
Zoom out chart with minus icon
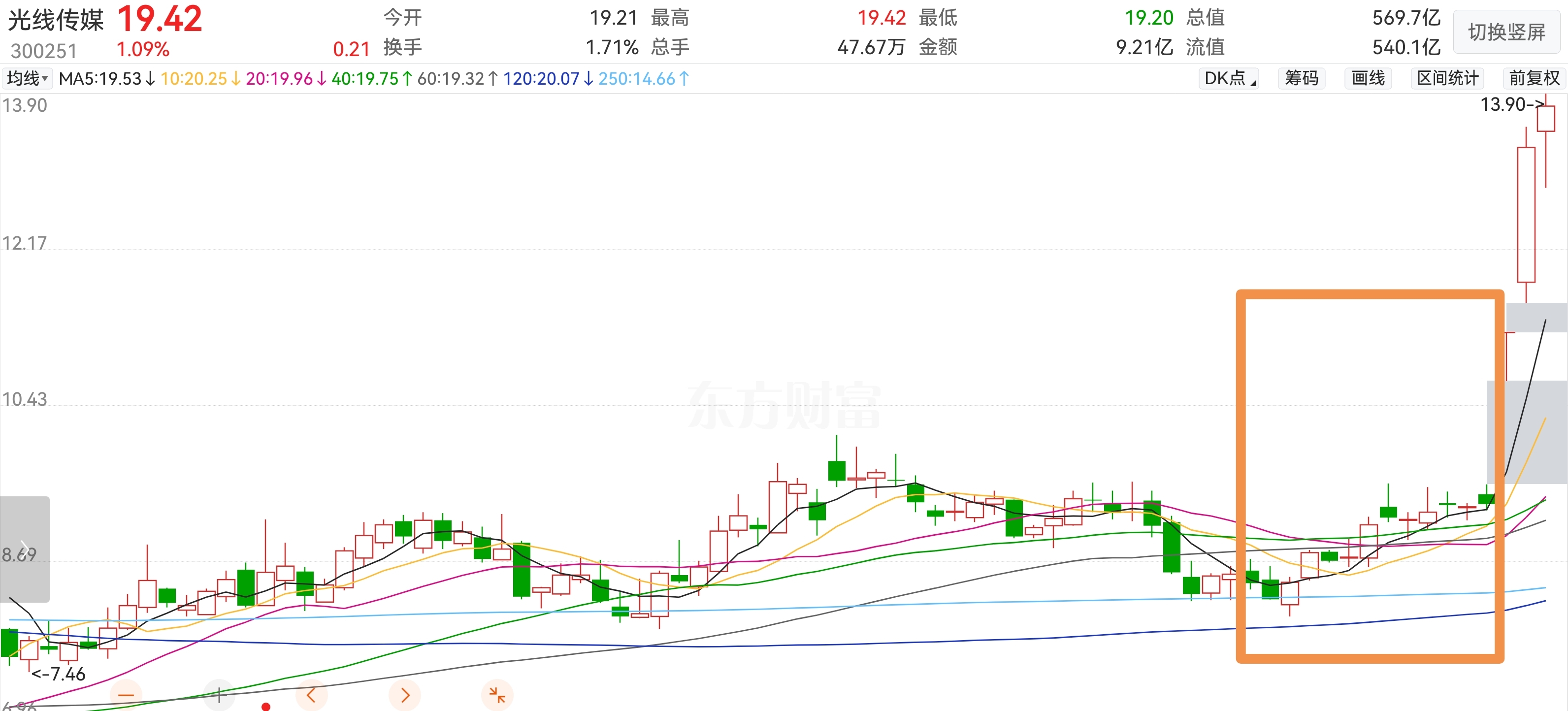126,695
